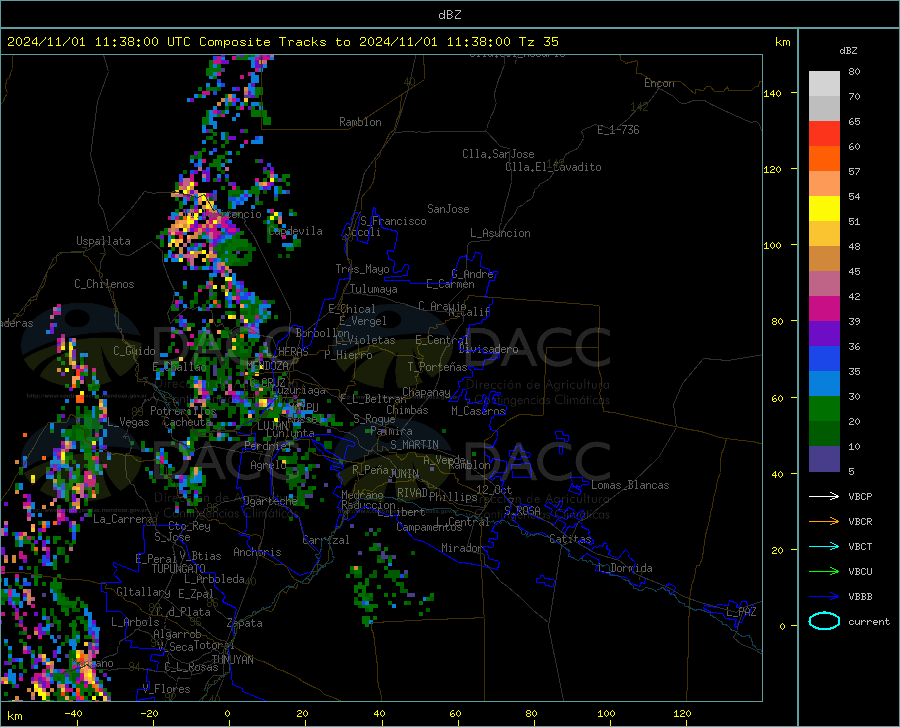Click the 'Clla.El_Cavadito' map label
Viewport: 900px width, 727px height.
pyautogui.click(x=553, y=167)
